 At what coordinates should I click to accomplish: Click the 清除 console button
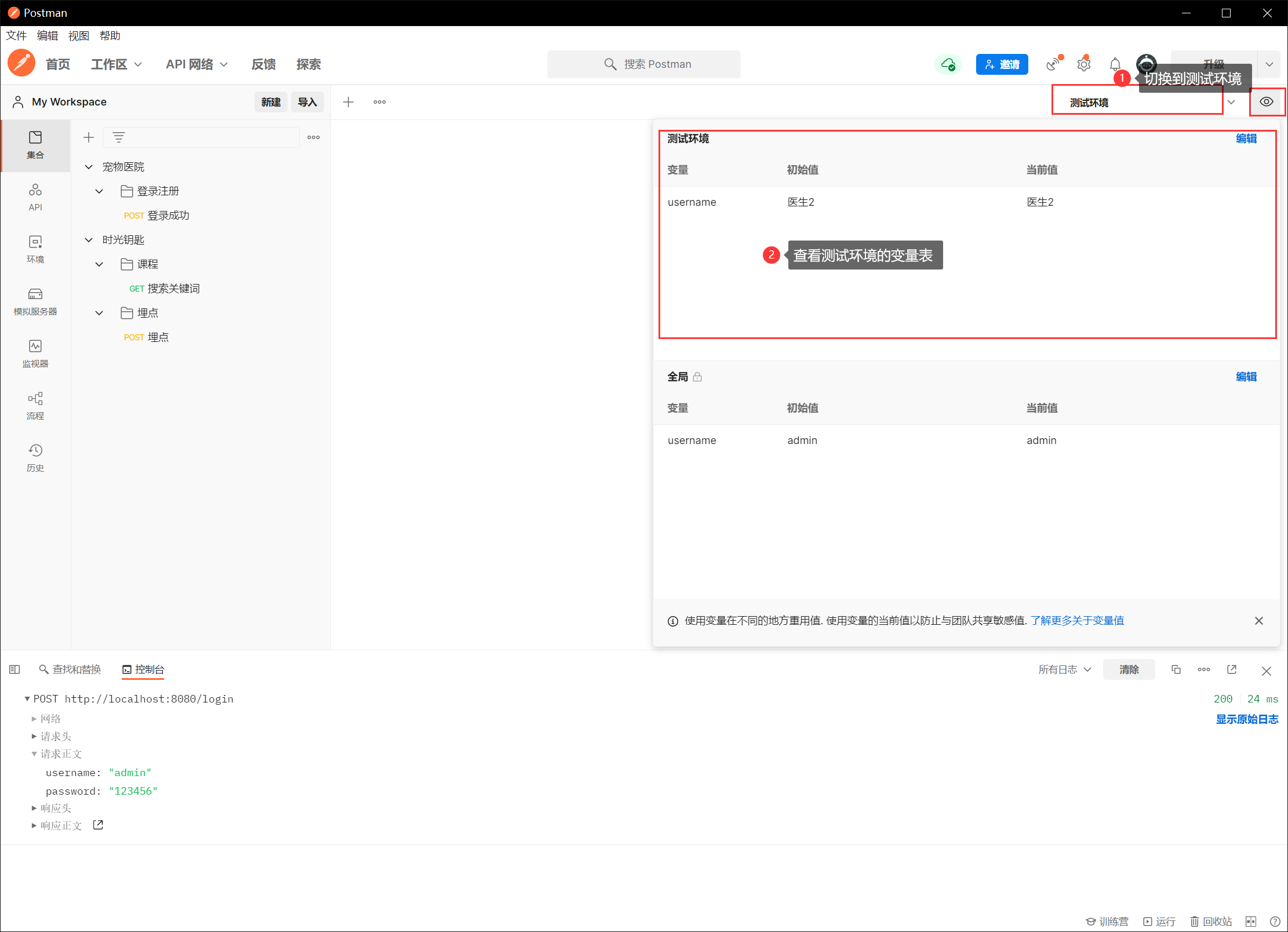point(1128,669)
